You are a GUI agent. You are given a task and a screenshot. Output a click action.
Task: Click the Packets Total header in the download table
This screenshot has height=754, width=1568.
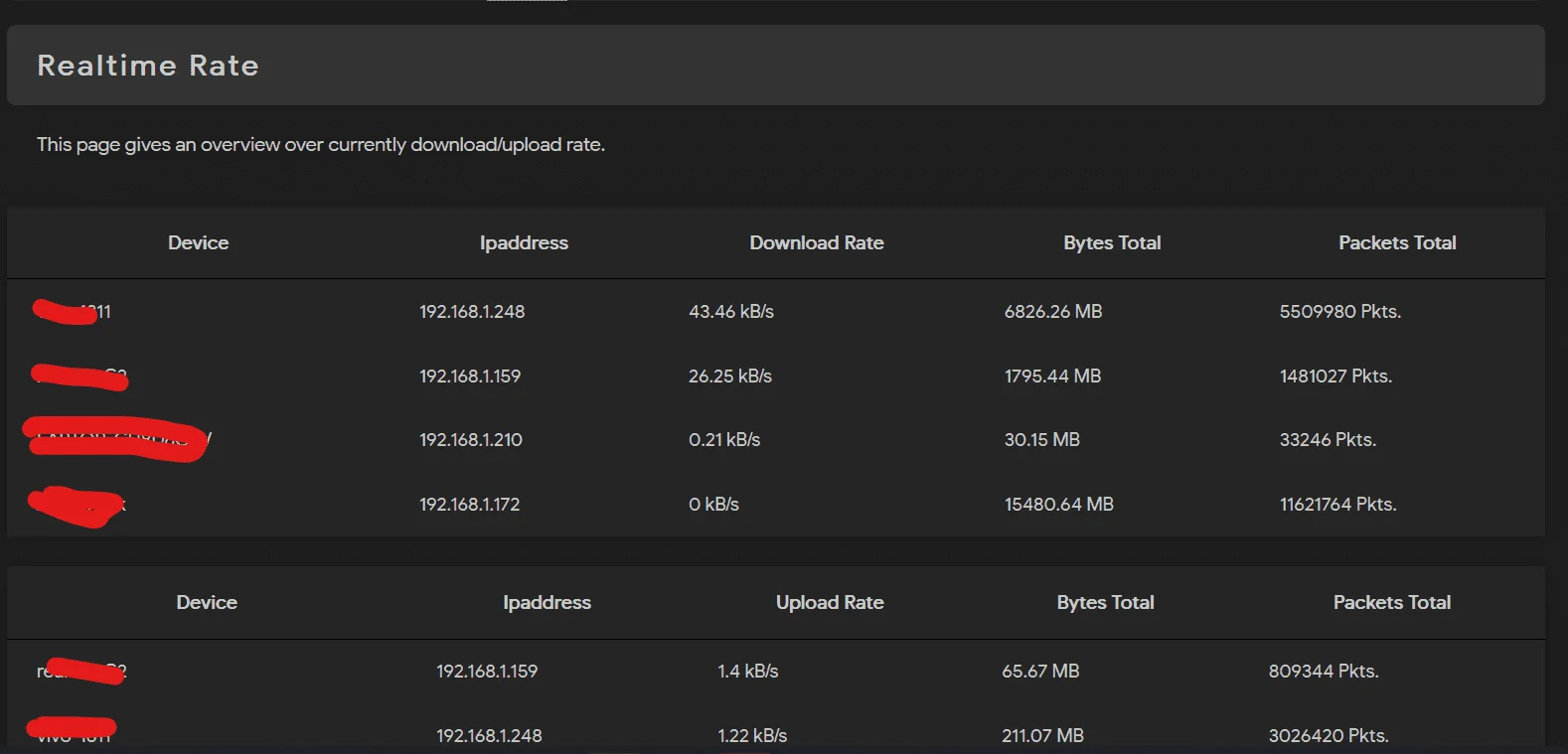1397,242
